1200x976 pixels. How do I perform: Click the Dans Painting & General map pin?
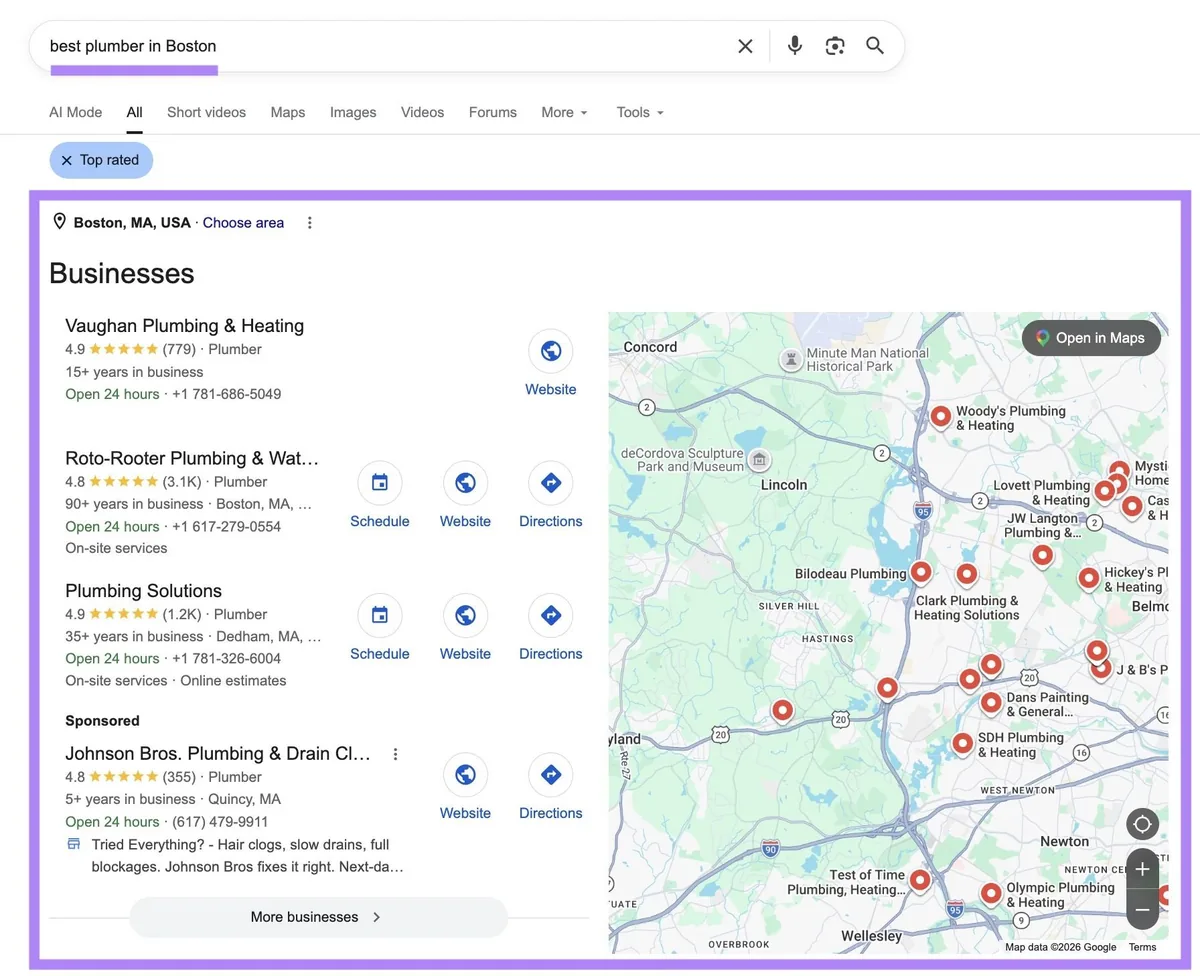tap(991, 703)
